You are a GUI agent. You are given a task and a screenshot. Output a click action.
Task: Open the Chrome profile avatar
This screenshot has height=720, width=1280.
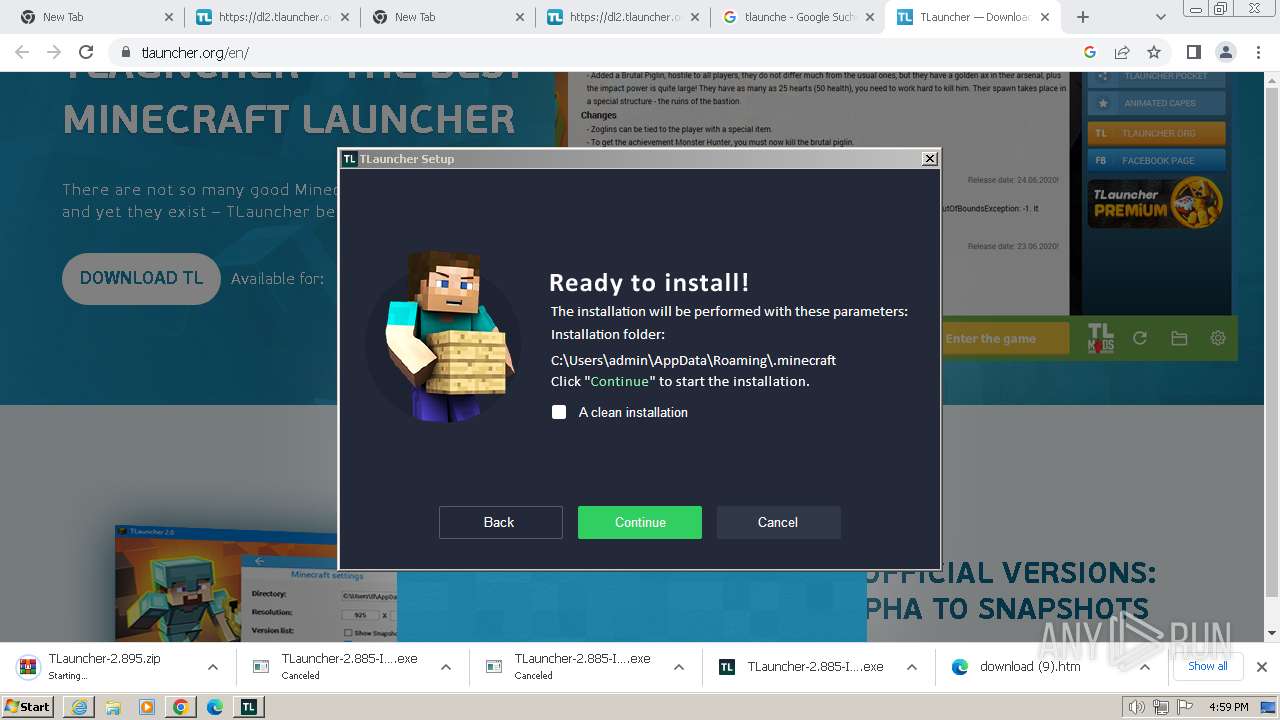1225,53
